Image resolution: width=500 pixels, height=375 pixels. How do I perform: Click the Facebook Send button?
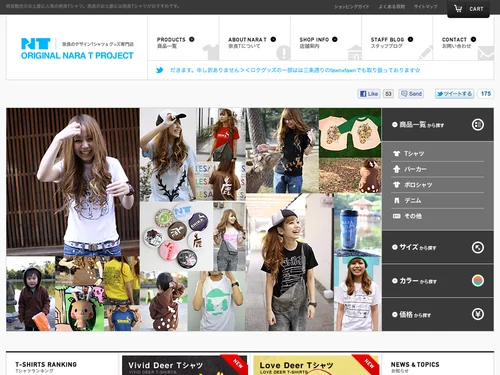point(412,94)
